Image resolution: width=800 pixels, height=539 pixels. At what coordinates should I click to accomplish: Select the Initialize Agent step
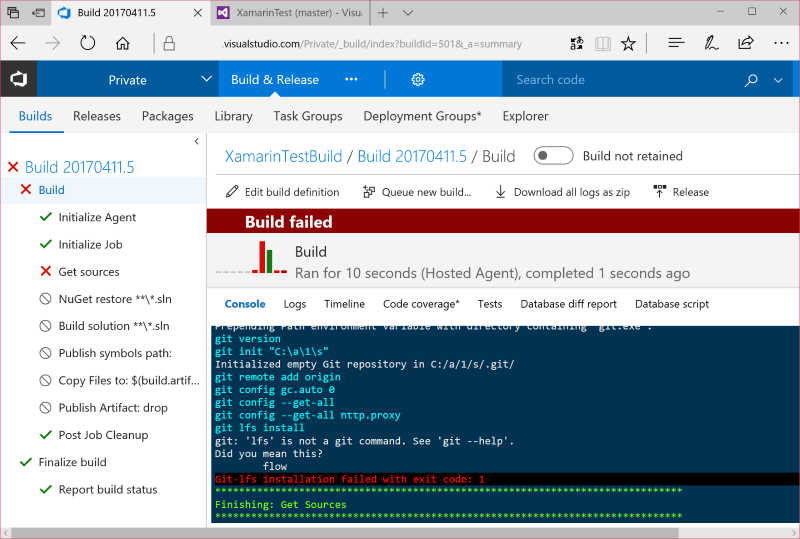click(x=97, y=217)
